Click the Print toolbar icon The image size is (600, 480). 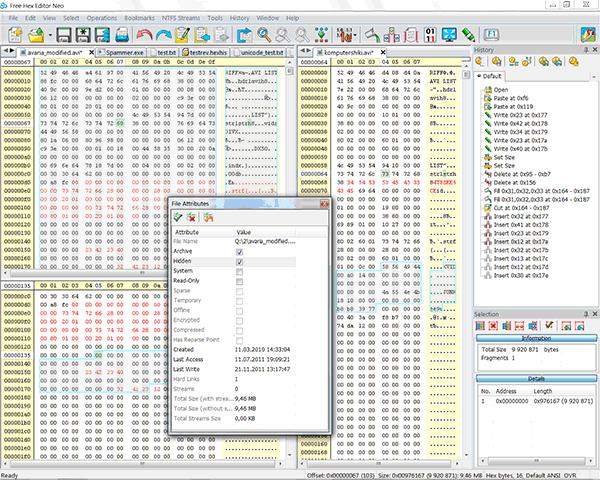(122, 35)
